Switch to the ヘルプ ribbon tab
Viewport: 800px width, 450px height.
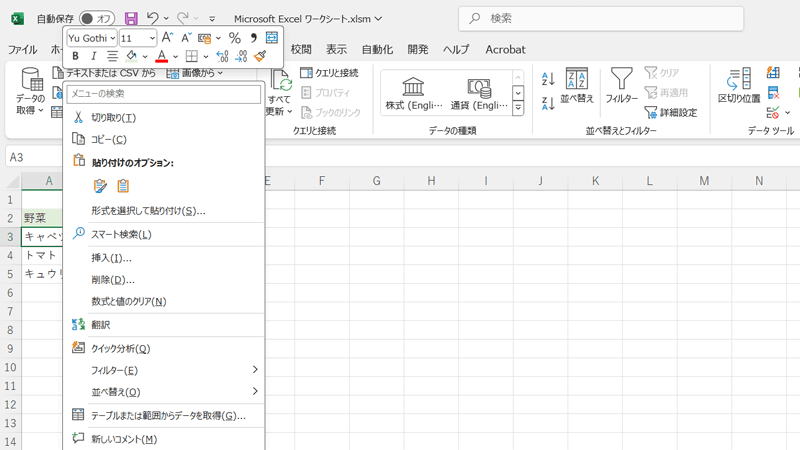[x=456, y=49]
